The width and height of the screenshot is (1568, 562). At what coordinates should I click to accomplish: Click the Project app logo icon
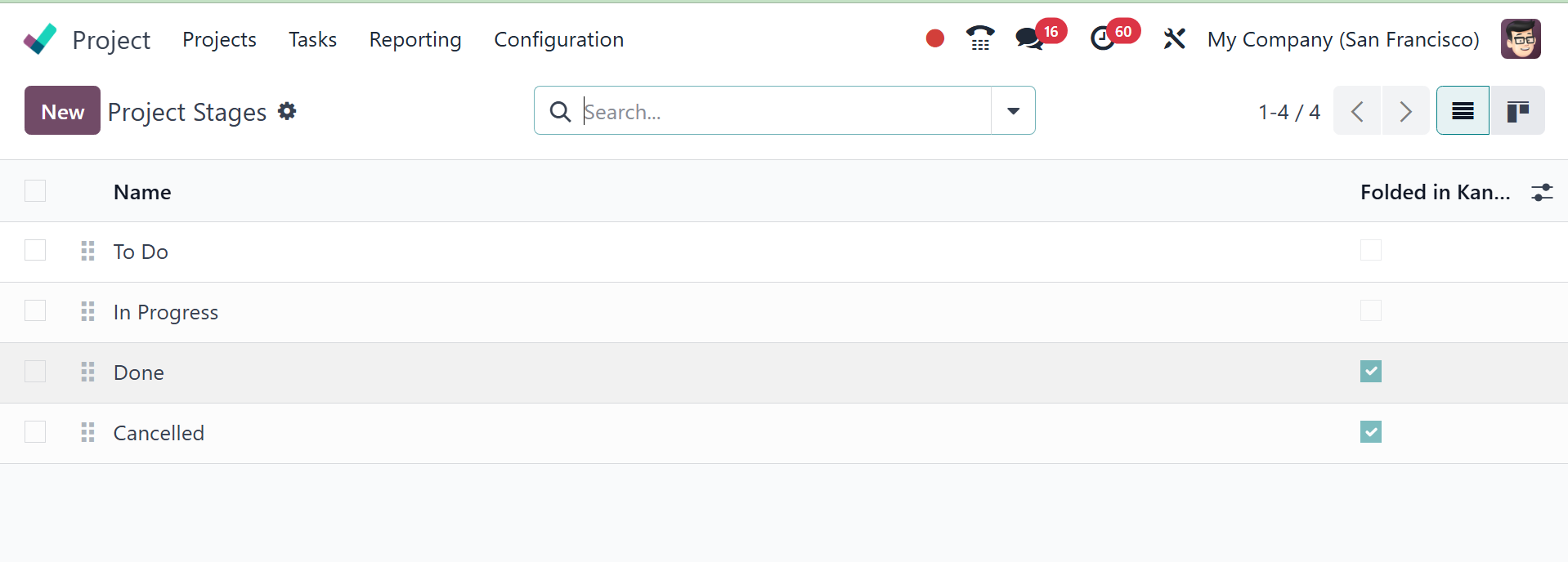click(40, 39)
